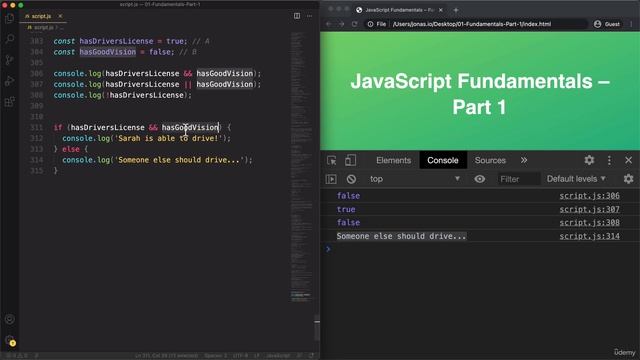The height and width of the screenshot is (360, 640).
Task: Open the script.js:306 source link
Action: (x=589, y=196)
